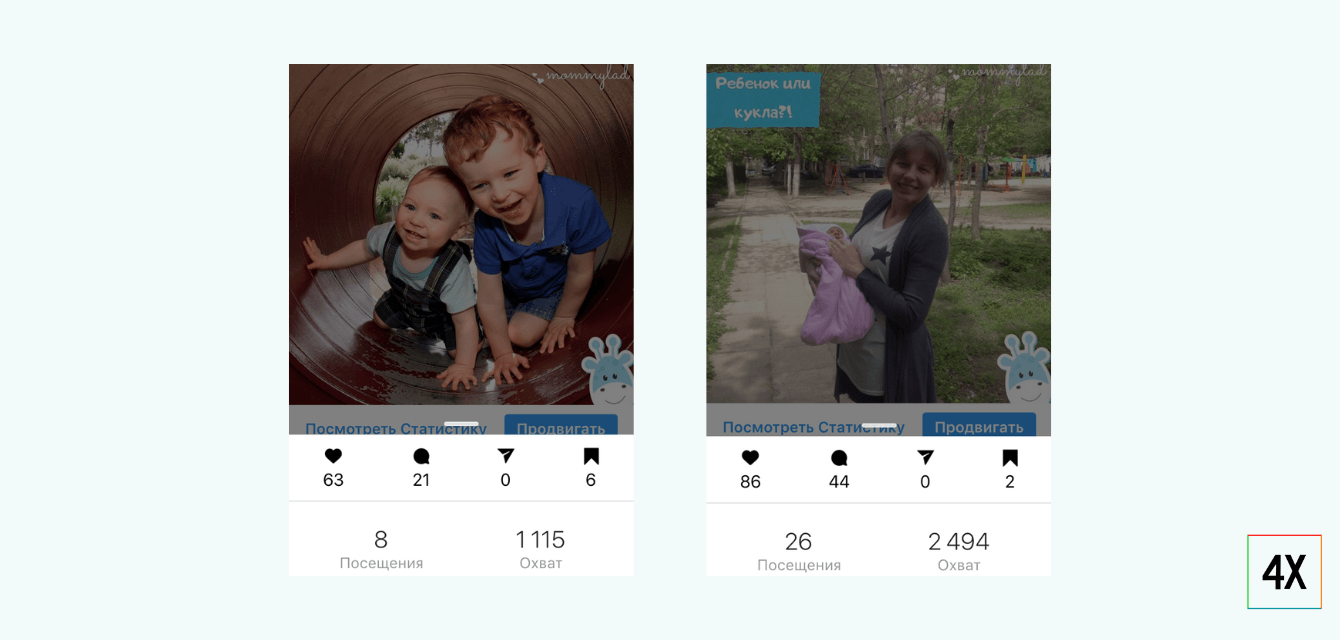
Task: Click 'Продвигать' button under woman photo
Action: click(x=979, y=425)
